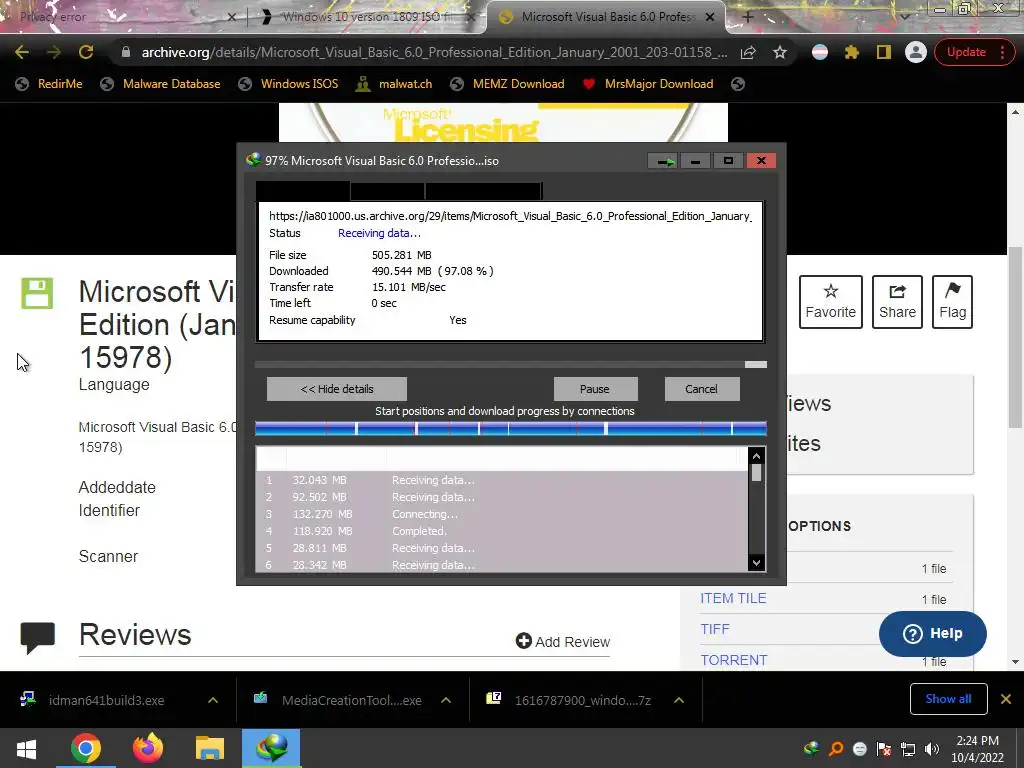Pause the IDM download
This screenshot has height=768, width=1024.
(x=595, y=389)
